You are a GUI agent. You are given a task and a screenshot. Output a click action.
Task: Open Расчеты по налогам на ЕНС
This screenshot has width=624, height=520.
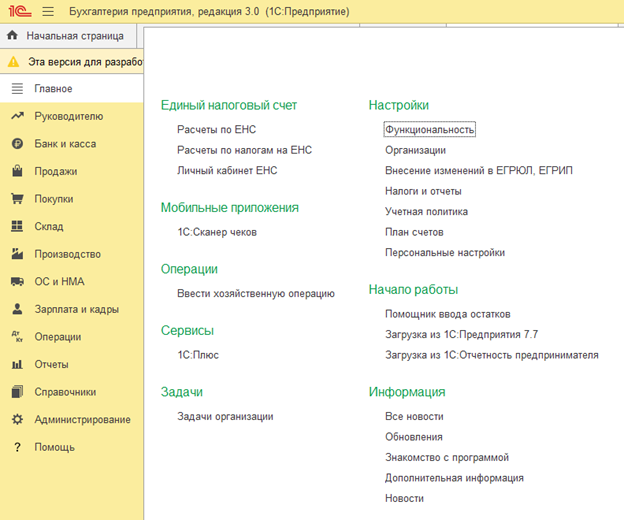coord(244,150)
